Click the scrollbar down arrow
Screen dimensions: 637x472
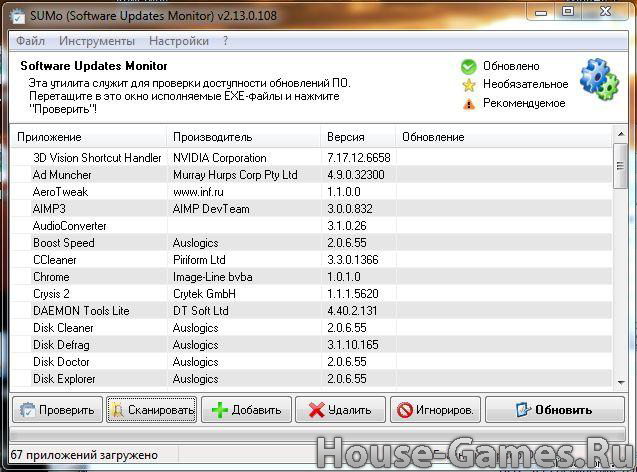coord(621,382)
